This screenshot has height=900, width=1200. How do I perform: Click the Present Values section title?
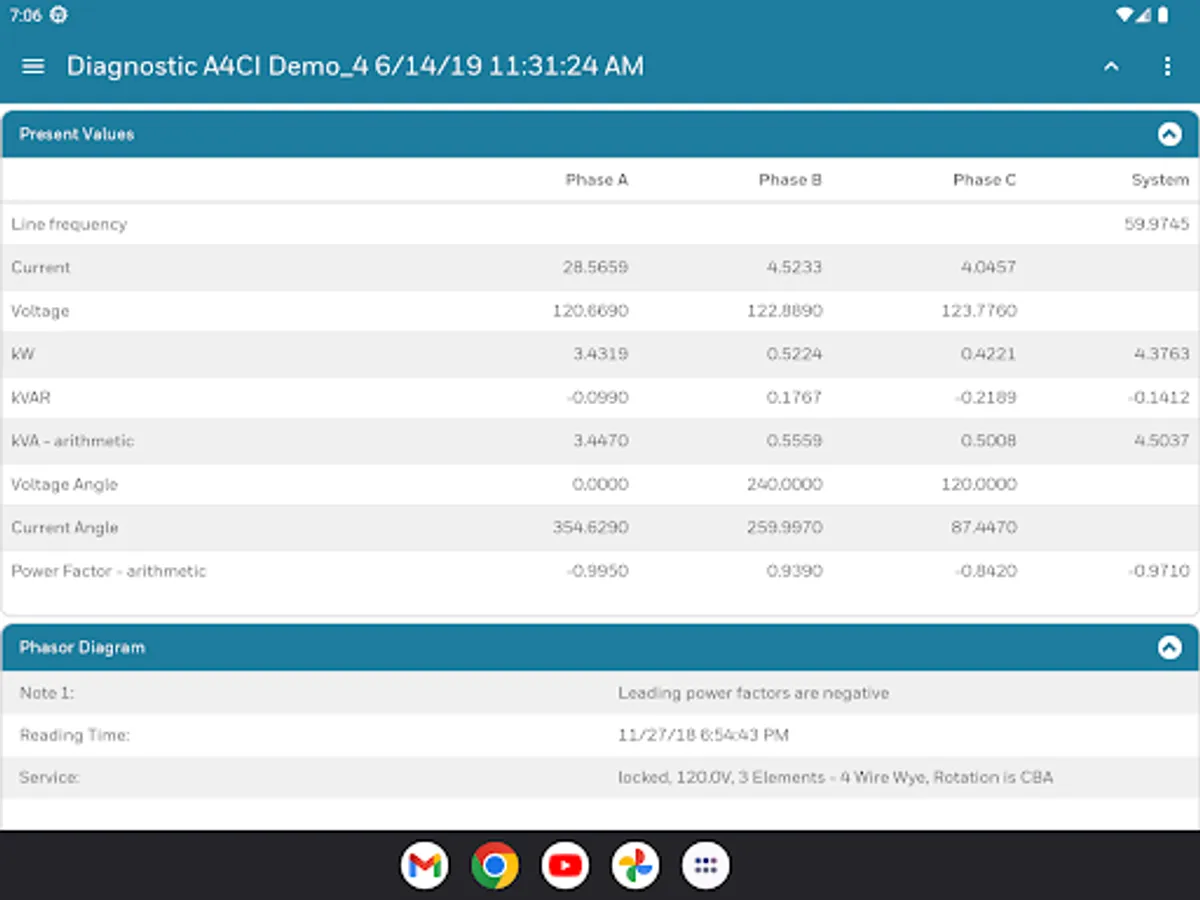coord(77,134)
